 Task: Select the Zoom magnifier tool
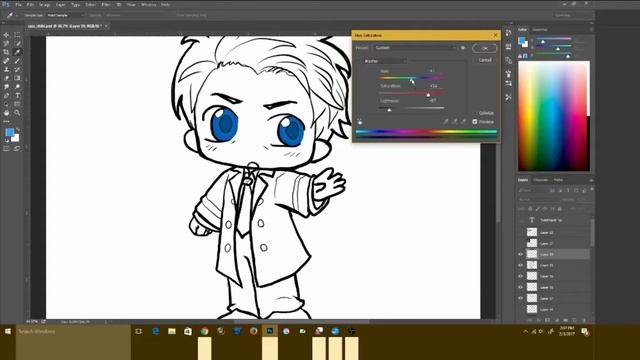pyautogui.click(x=17, y=113)
